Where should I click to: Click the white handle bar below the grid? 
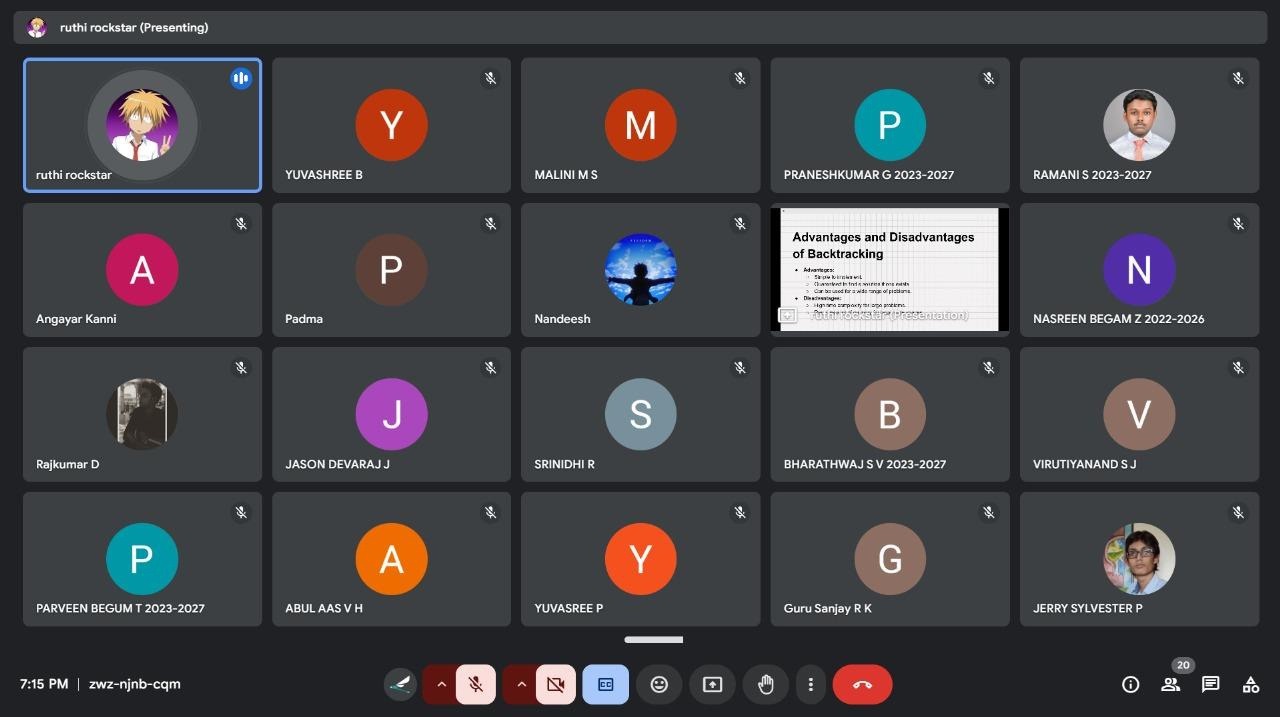[654, 640]
